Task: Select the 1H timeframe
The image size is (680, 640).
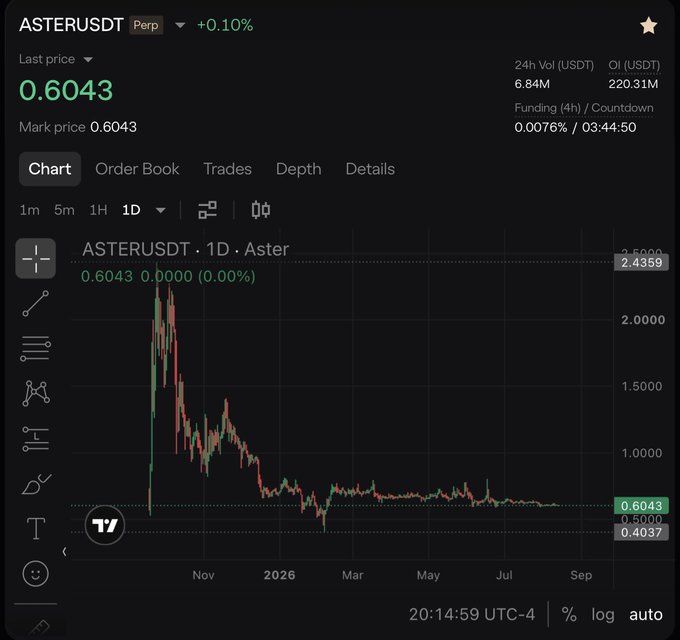Action: (x=98, y=210)
